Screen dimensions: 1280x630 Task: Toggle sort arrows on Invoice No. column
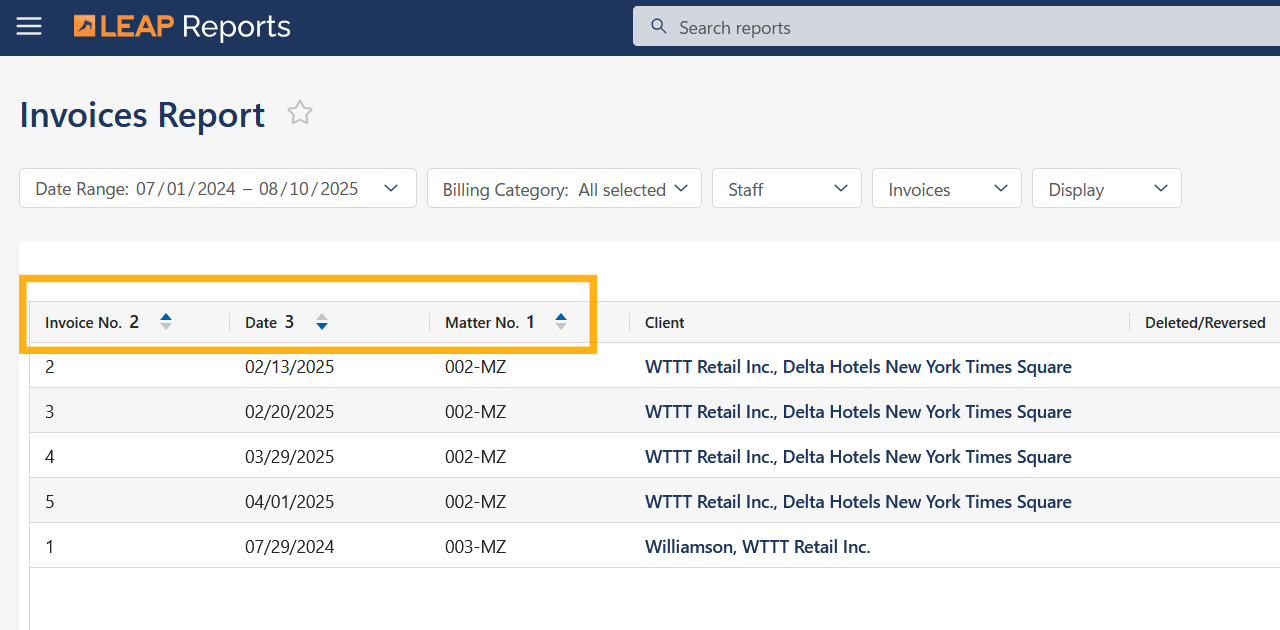click(x=166, y=322)
